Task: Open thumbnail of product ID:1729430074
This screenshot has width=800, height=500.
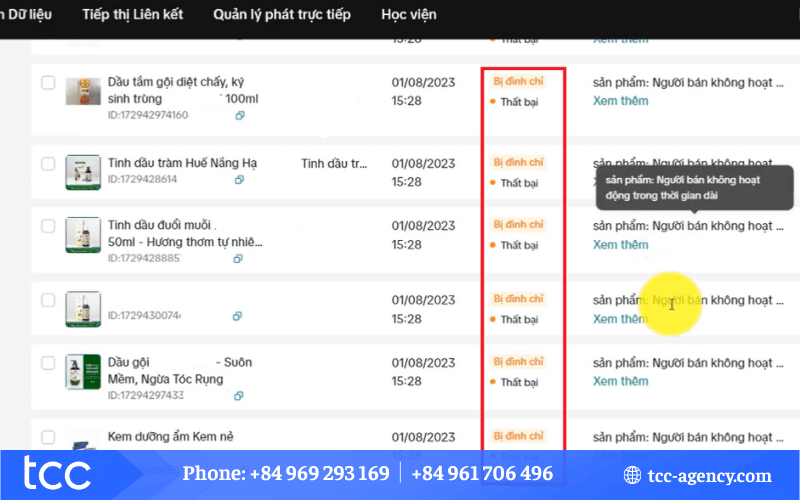Action: pos(83,309)
